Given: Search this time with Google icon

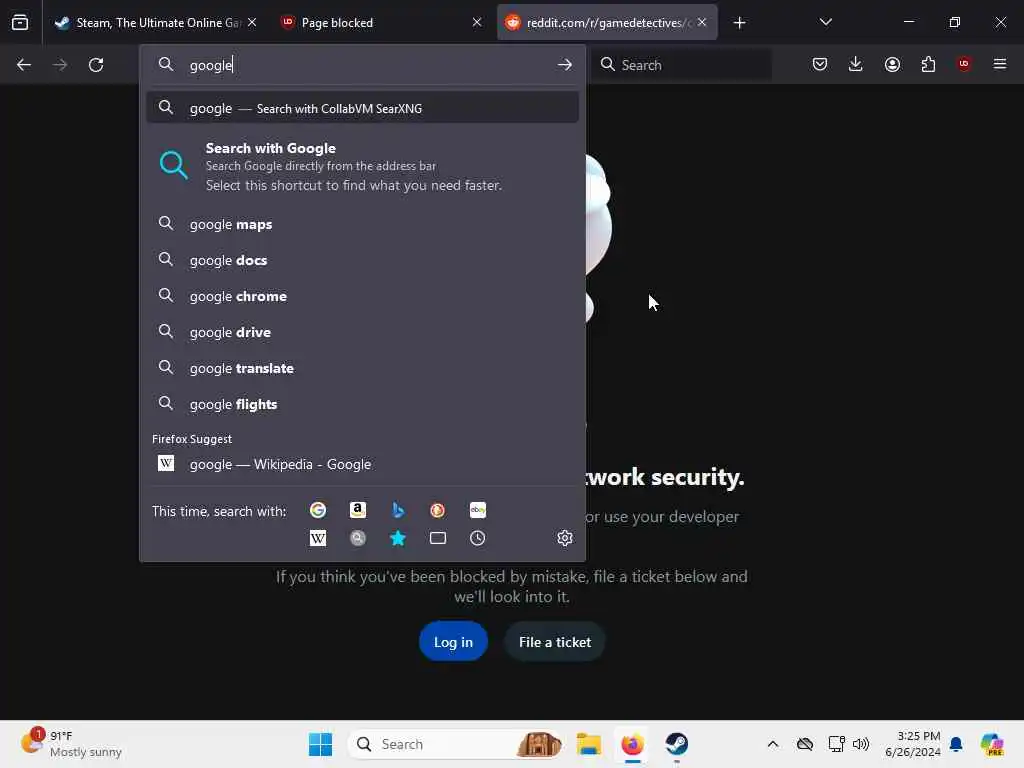Looking at the screenshot, I should point(318,510).
